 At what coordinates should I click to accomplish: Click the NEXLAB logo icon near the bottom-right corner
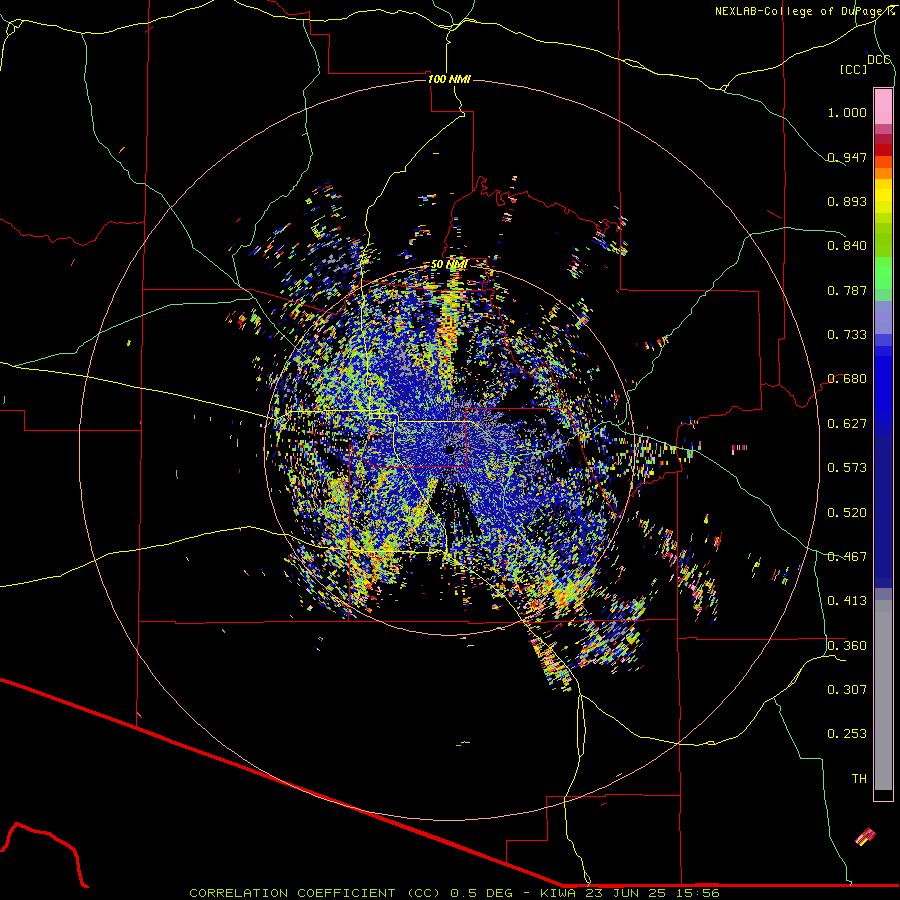tap(866, 837)
